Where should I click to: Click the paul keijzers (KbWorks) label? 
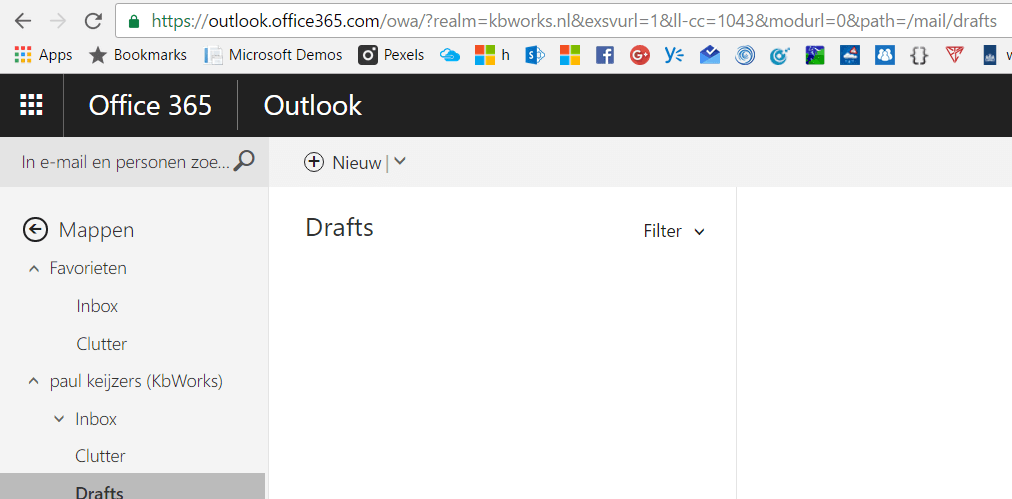[x=136, y=382]
